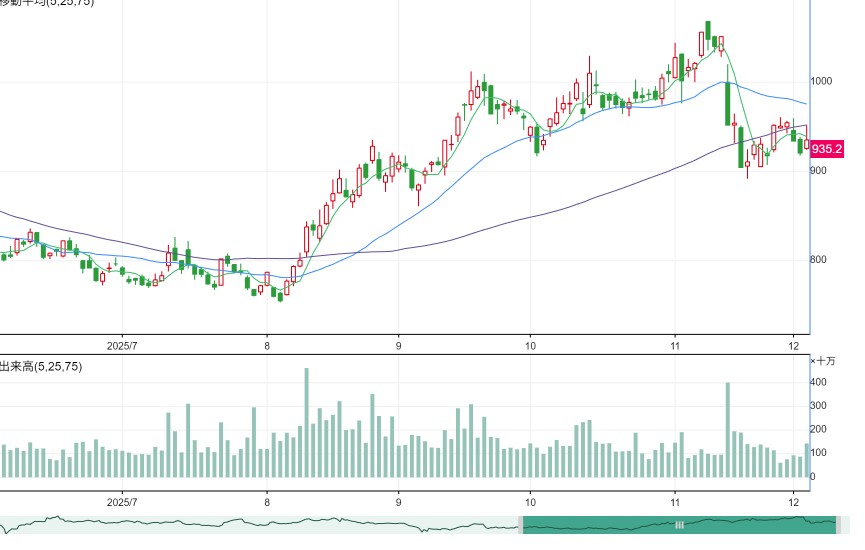Click the left handle of the range navigator
This screenshot has height=550, width=865.
pyautogui.click(x=520, y=525)
